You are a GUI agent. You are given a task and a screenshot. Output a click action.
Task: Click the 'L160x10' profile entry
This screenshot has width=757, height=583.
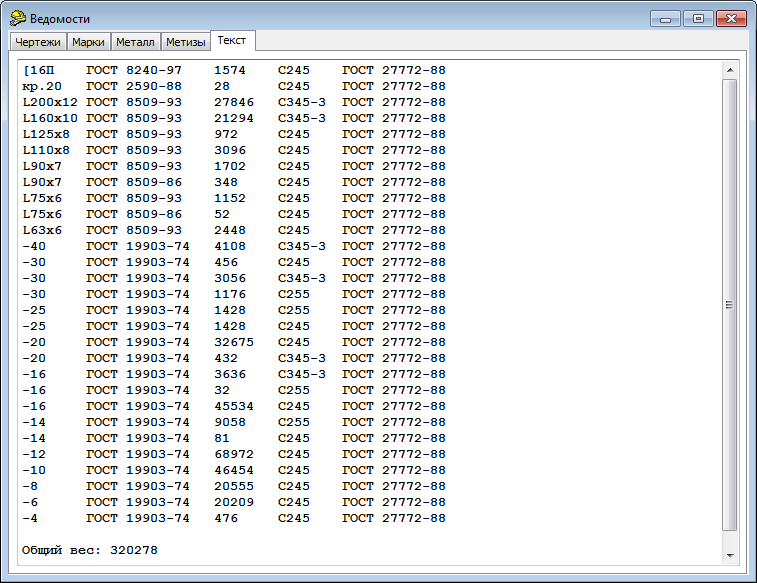coord(50,118)
